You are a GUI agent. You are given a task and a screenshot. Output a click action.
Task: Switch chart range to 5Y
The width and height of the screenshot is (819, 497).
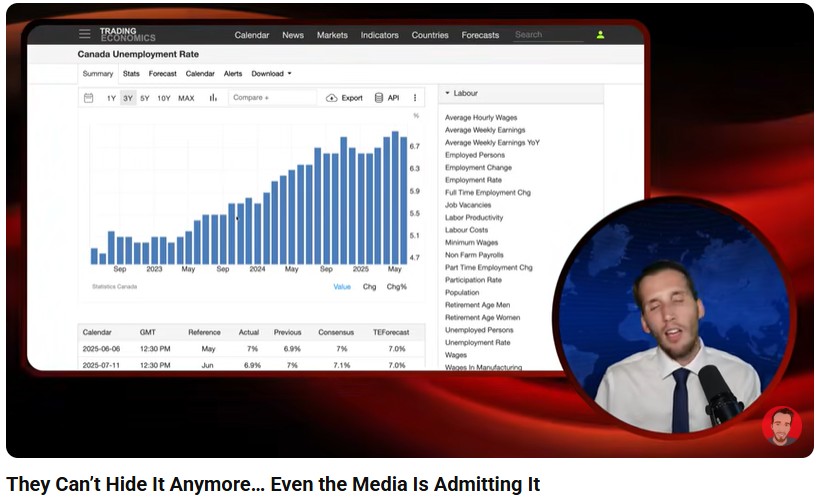click(145, 98)
